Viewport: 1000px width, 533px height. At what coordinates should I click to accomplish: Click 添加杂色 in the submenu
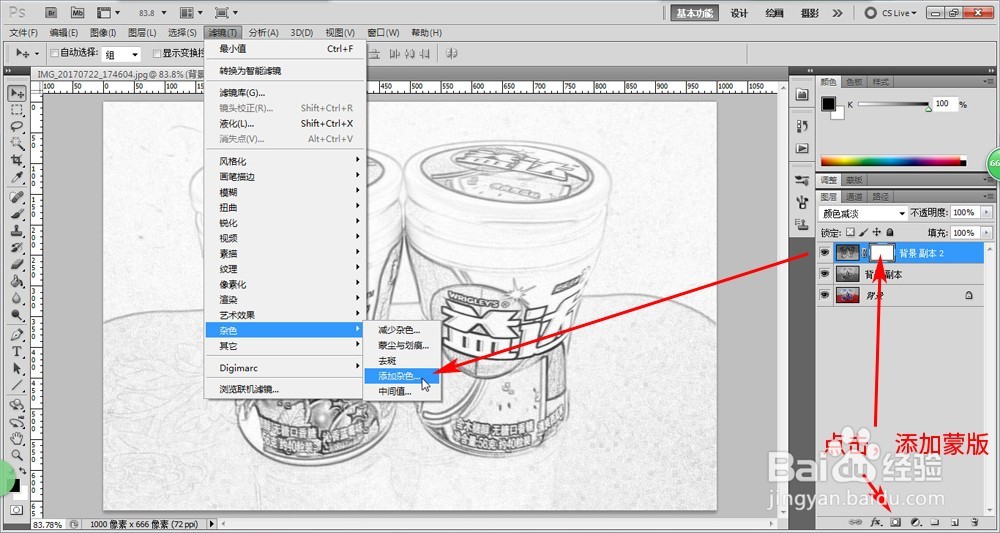pos(401,376)
